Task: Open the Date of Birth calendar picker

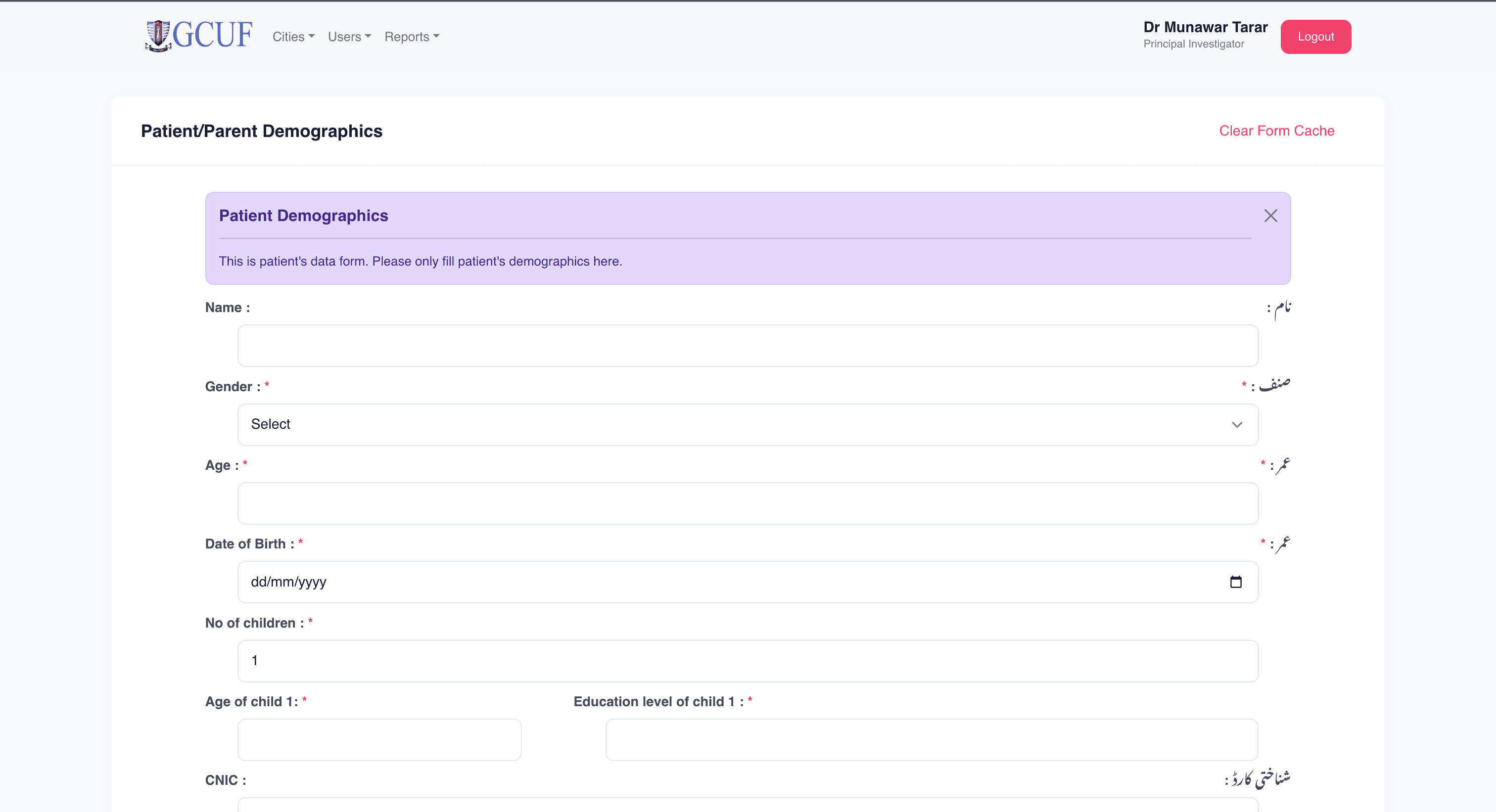Action: tap(1235, 582)
